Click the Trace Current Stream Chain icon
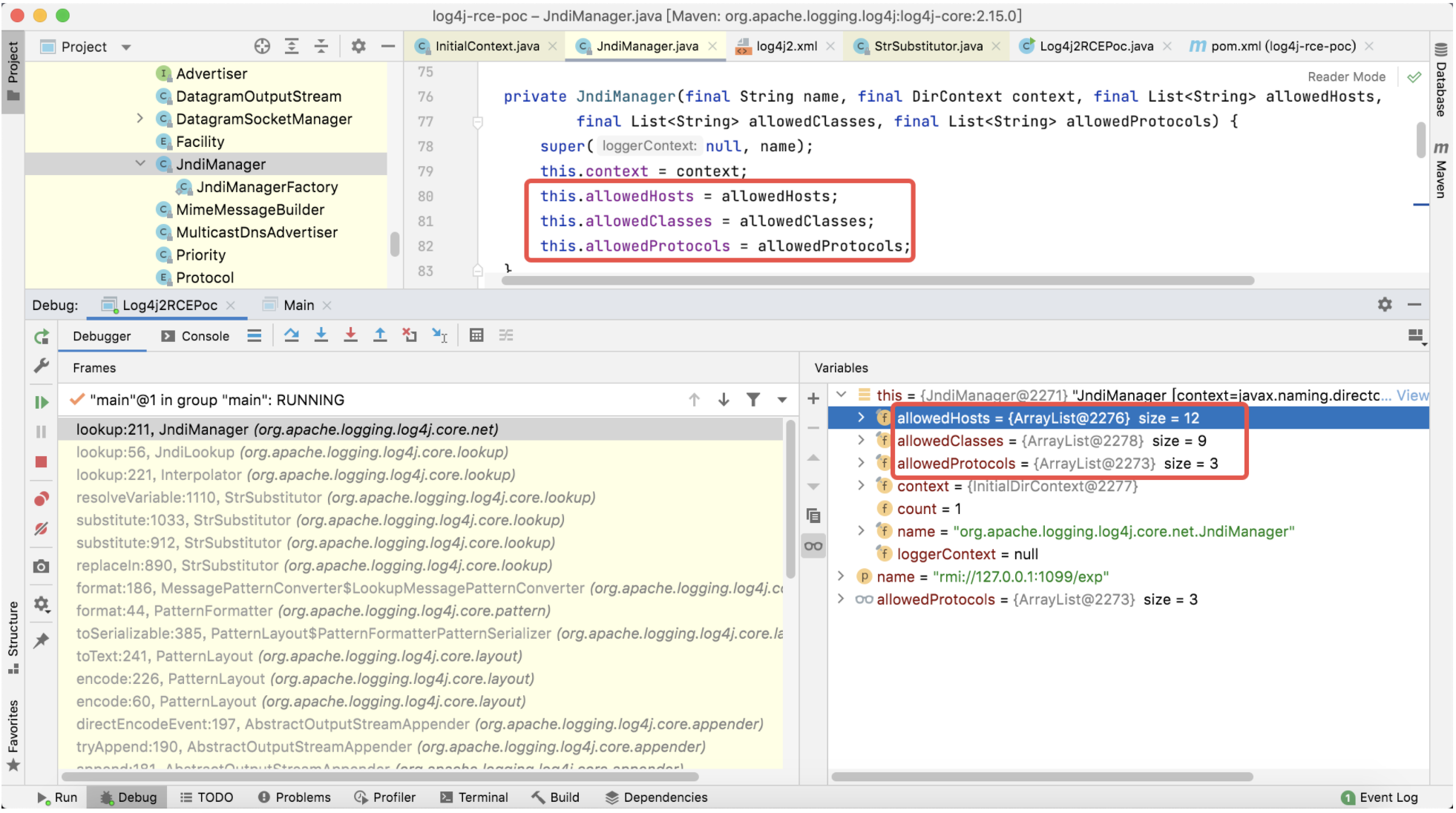The height and width of the screenshot is (813, 1456). [x=506, y=336]
